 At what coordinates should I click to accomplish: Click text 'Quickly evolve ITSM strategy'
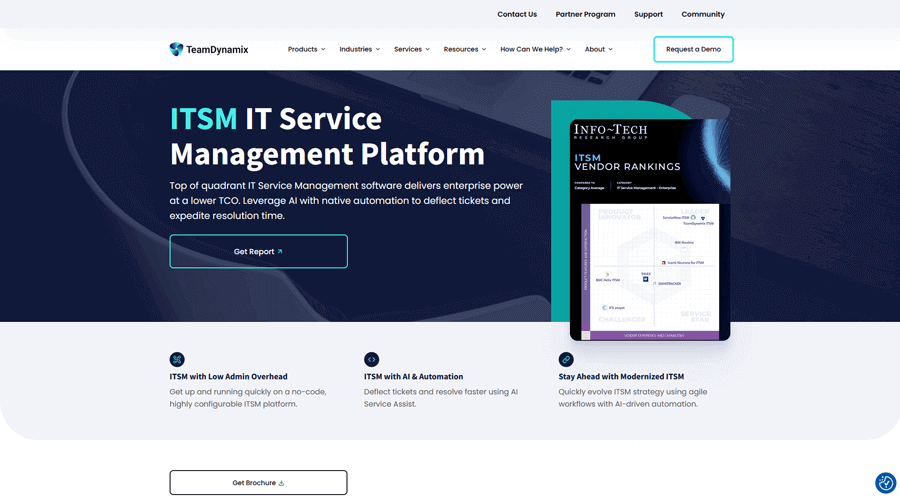click(612, 392)
